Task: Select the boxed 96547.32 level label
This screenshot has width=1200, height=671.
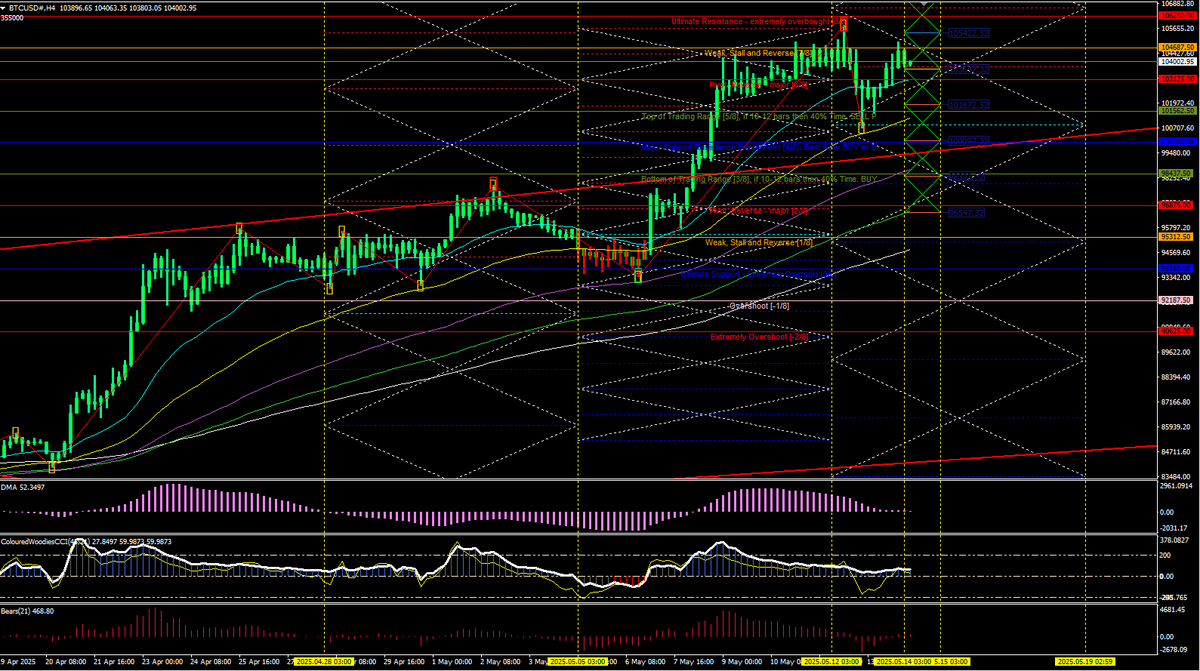Action: 968,212
